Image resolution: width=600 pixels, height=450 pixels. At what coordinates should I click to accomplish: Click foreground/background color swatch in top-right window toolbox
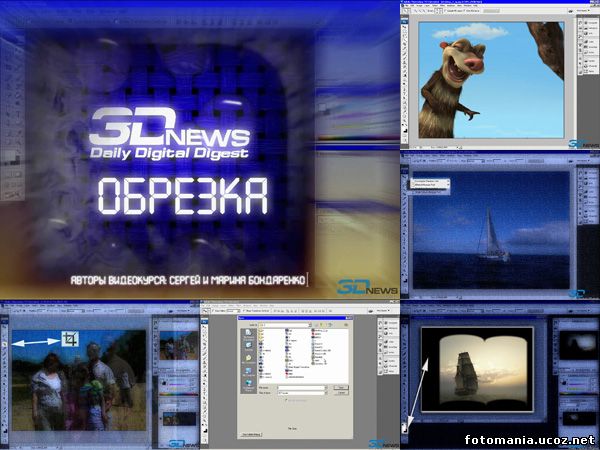pos(404,130)
